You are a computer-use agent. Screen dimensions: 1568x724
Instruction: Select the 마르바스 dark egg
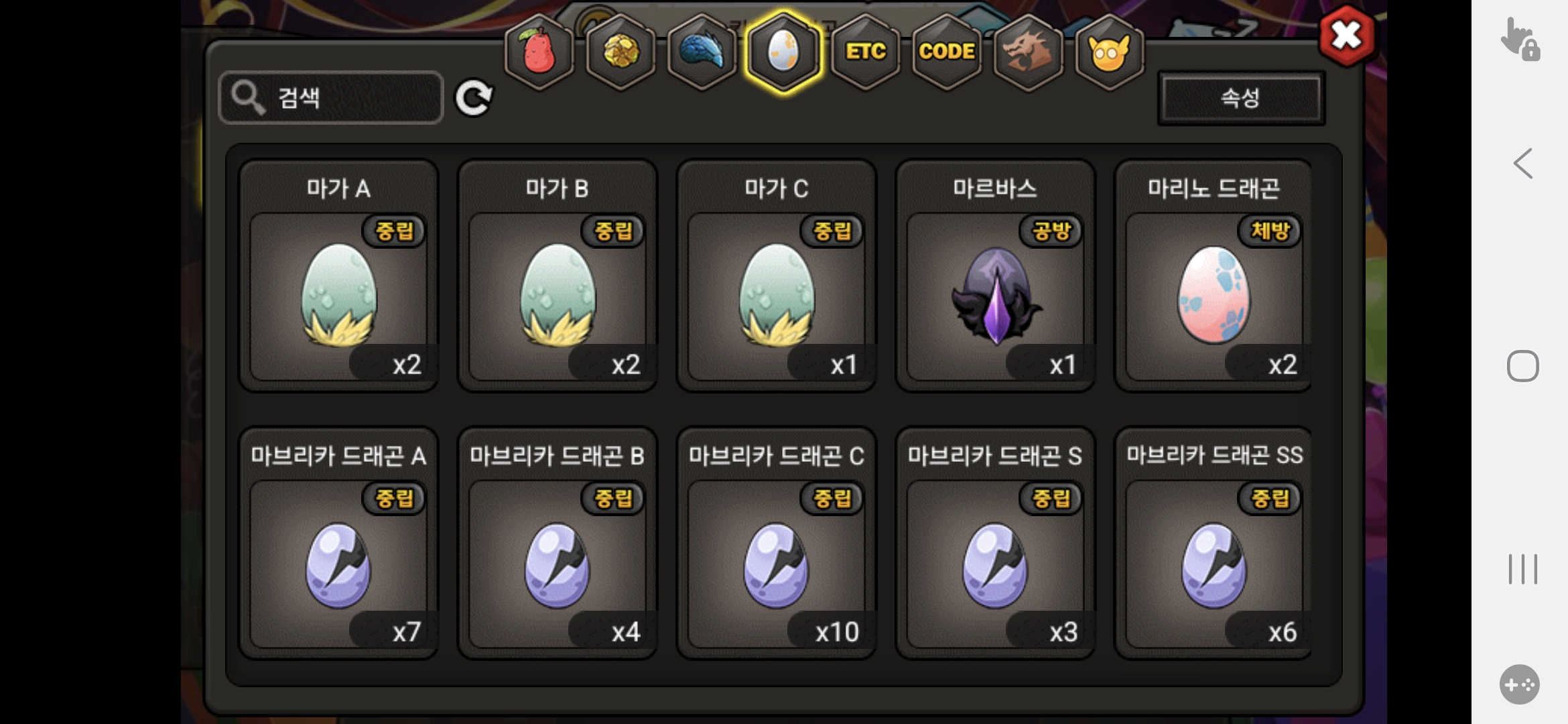point(995,276)
